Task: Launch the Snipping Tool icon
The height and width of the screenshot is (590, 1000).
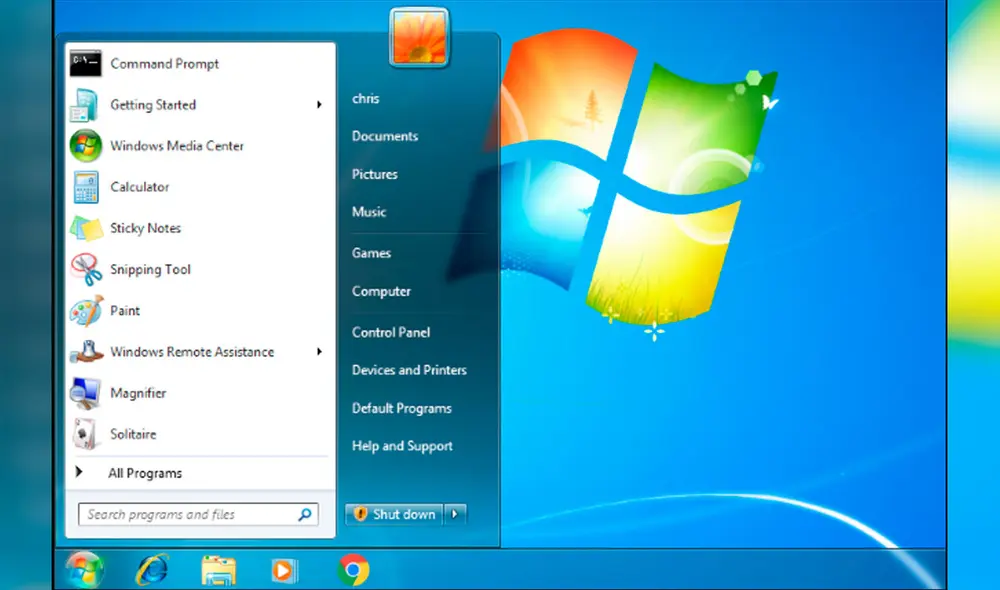Action: click(x=86, y=269)
